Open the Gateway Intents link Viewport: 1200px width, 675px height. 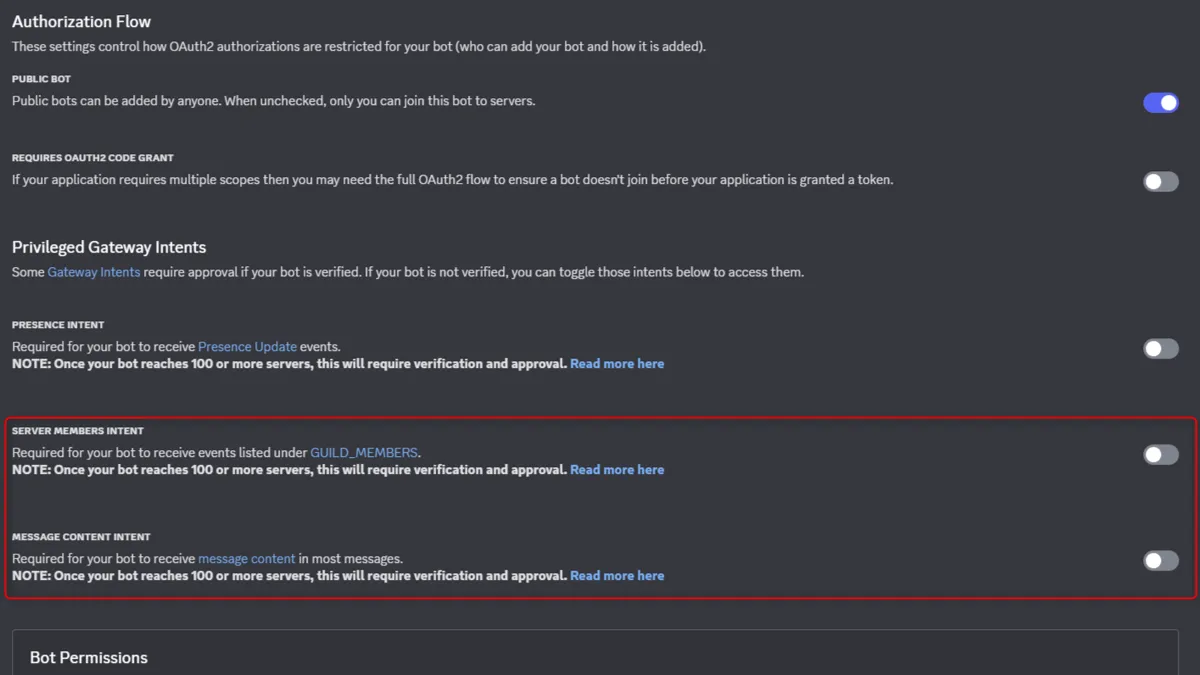(94, 272)
